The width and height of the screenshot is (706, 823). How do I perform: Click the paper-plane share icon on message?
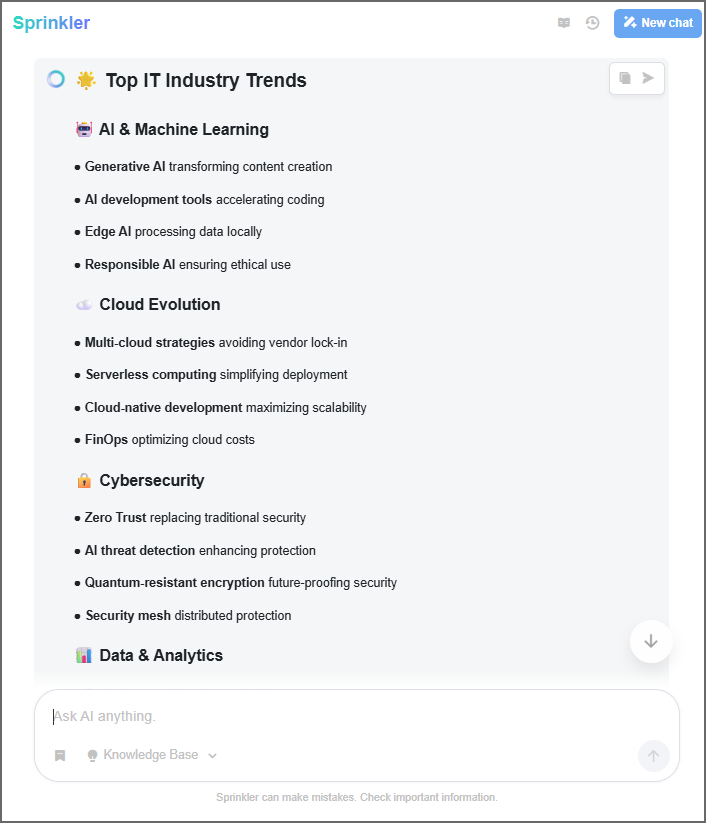click(649, 78)
